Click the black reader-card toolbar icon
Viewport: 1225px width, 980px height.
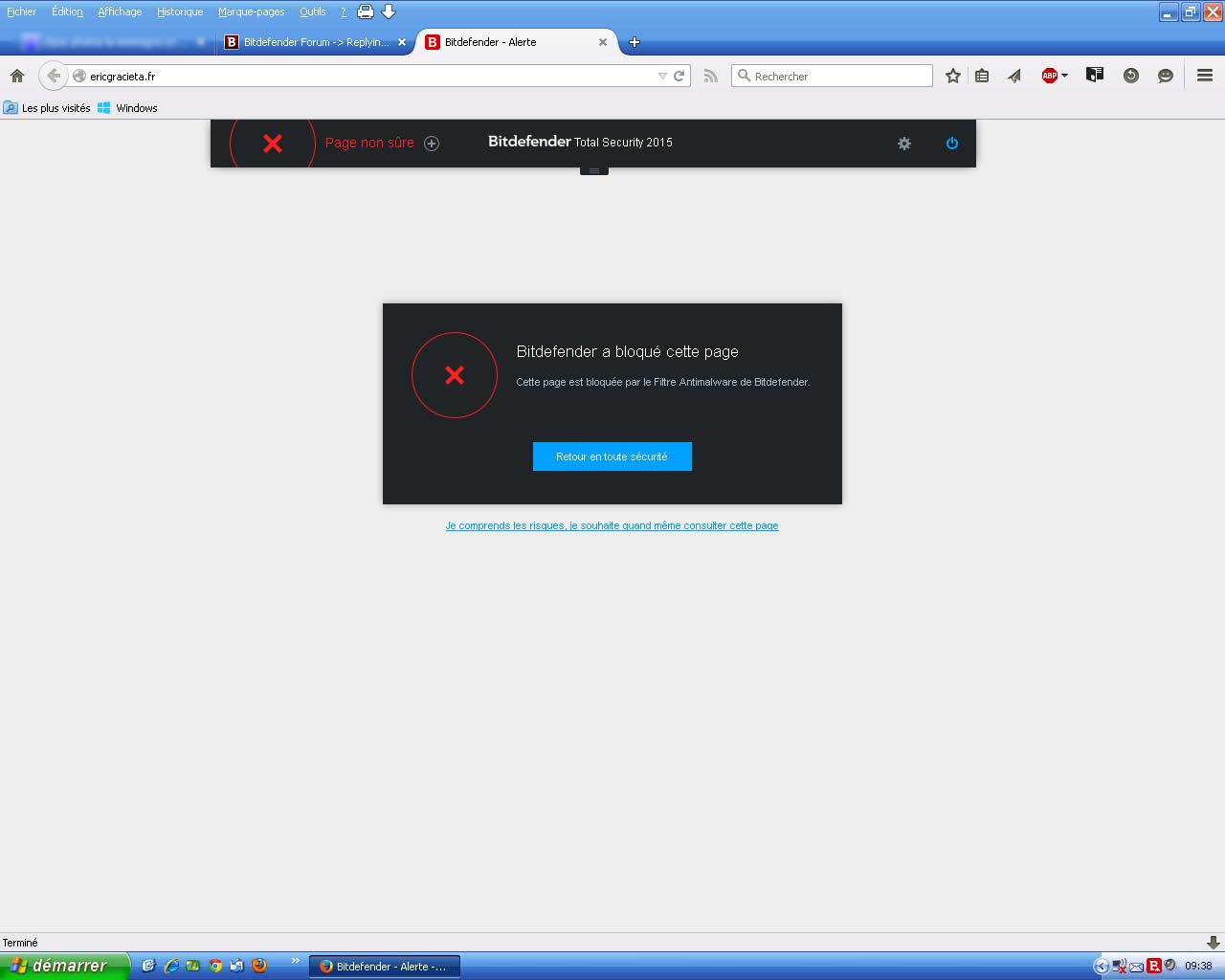[x=1095, y=75]
